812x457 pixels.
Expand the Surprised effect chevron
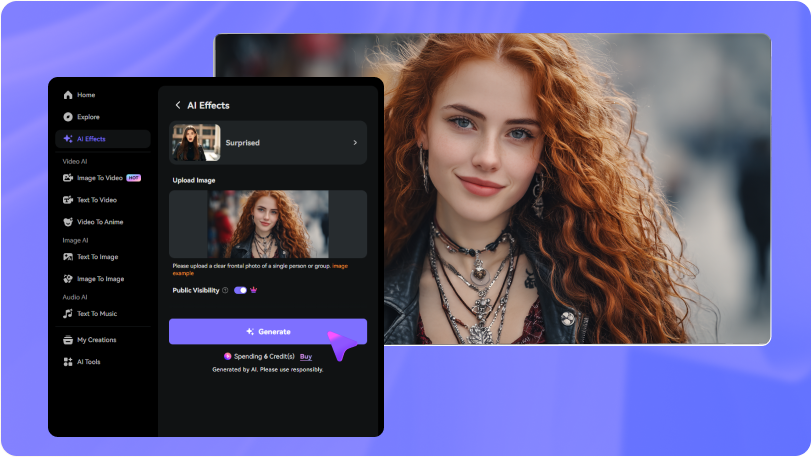(x=355, y=142)
